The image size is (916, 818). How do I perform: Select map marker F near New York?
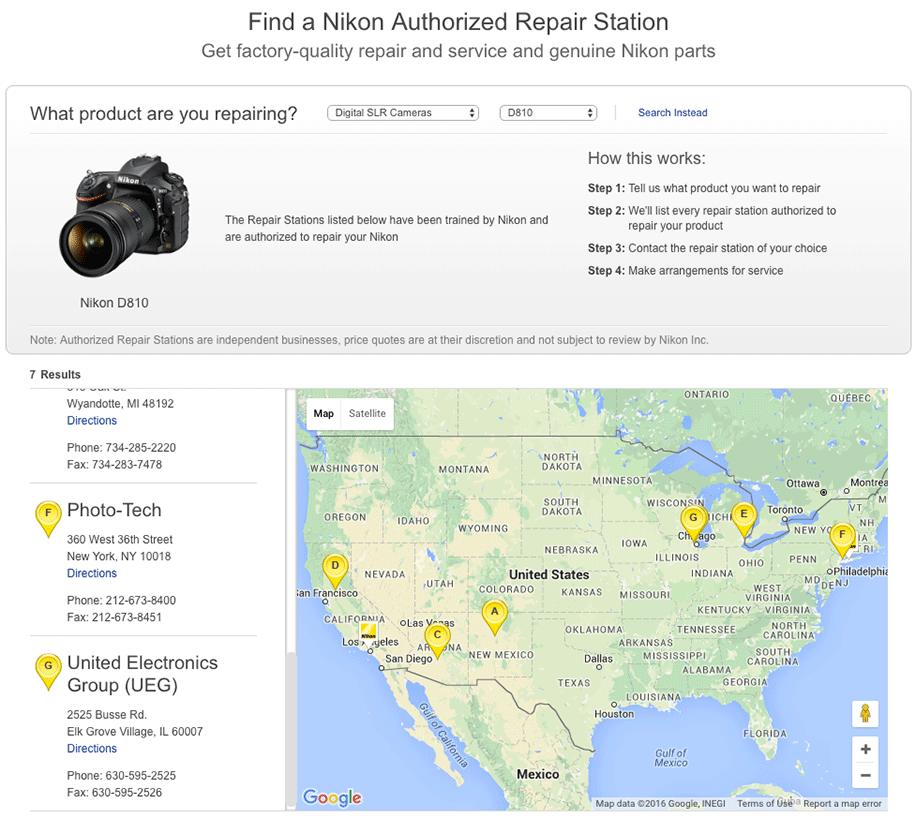(x=843, y=538)
